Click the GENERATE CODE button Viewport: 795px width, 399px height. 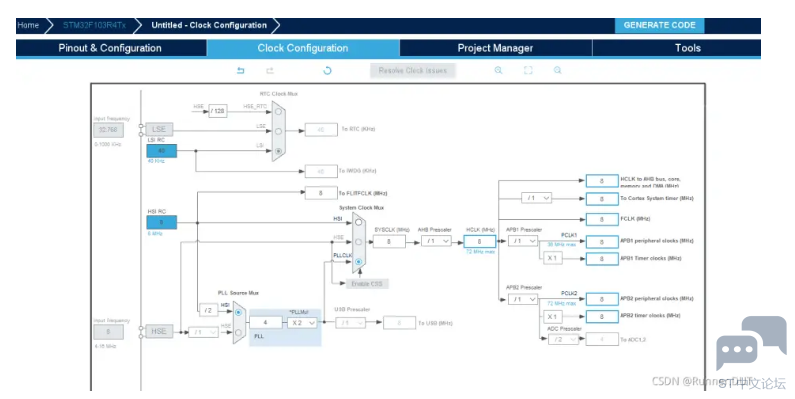pyautogui.click(x=659, y=25)
